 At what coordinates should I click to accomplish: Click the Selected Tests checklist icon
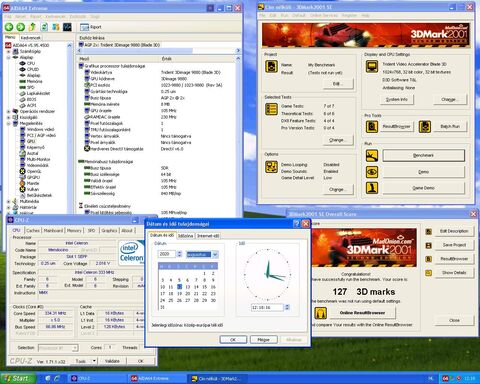pos(271,109)
